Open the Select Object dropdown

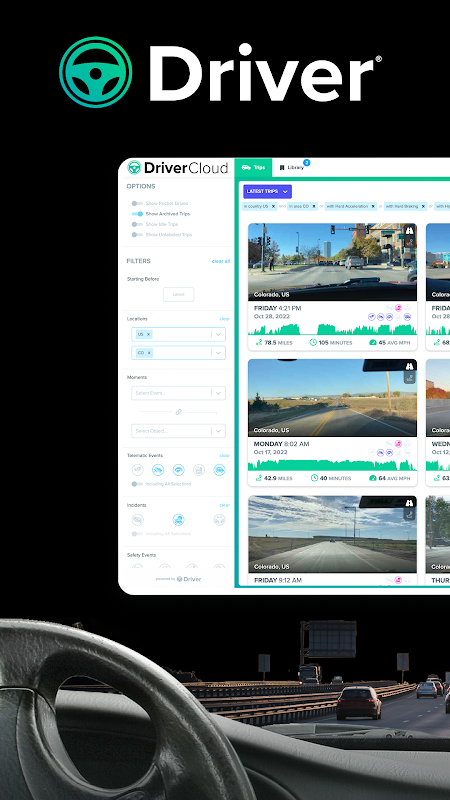tap(178, 431)
